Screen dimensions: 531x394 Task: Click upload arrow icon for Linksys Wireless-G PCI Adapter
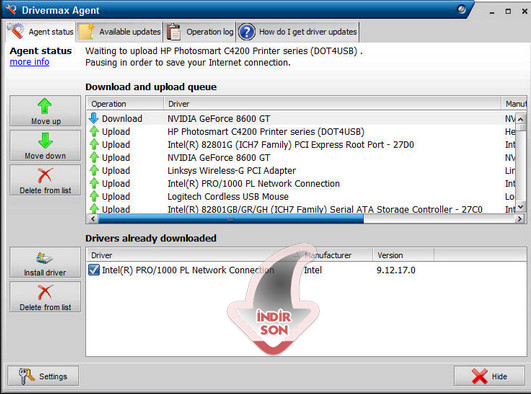point(94,170)
